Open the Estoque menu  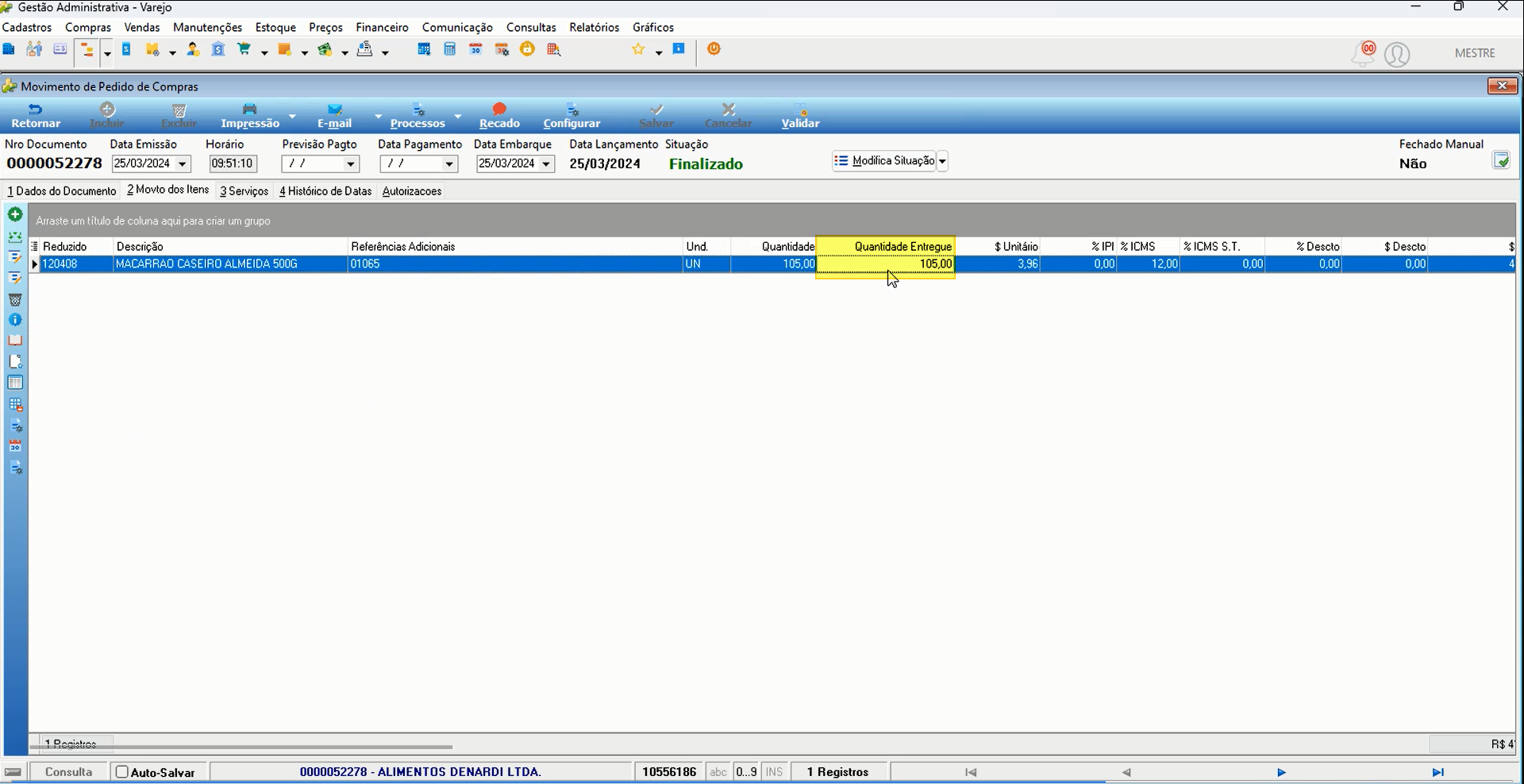coord(275,27)
